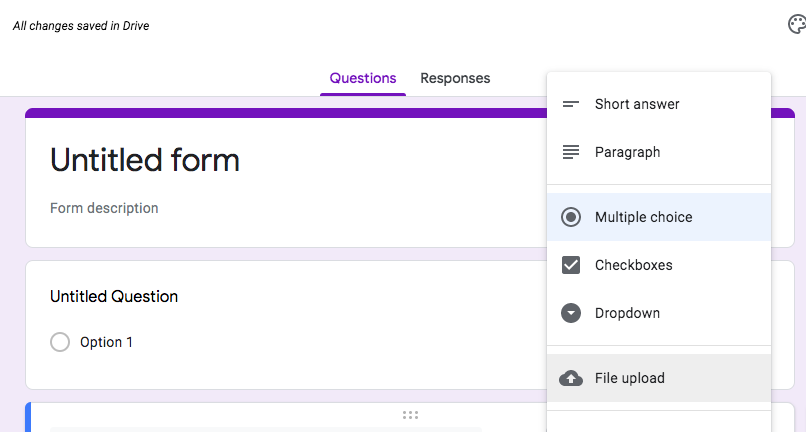The image size is (806, 432).
Task: Switch to the Questions tab
Action: [363, 78]
